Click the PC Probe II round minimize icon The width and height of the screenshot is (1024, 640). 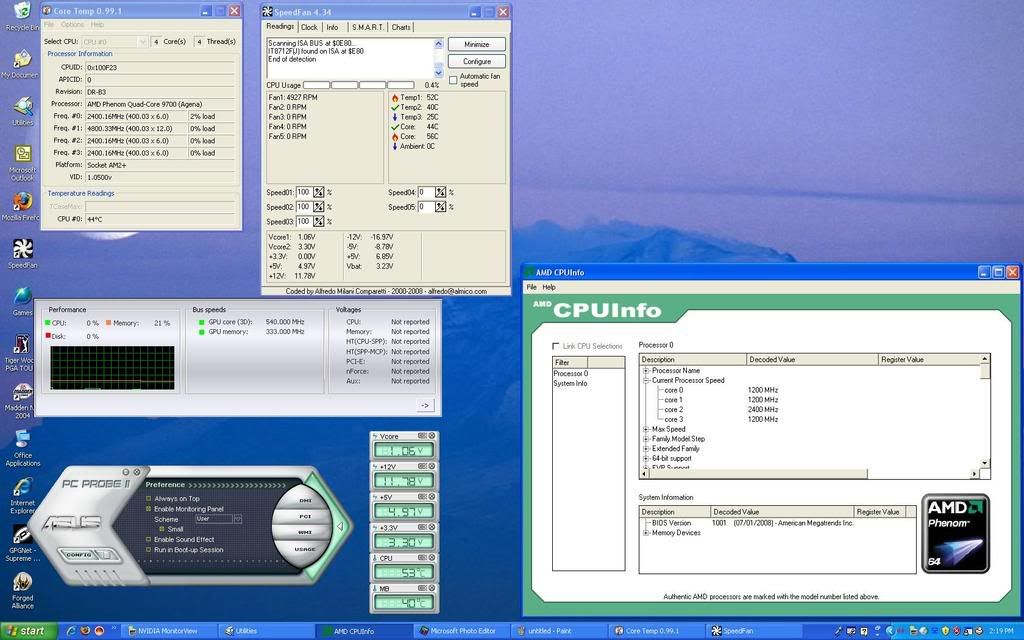126,472
